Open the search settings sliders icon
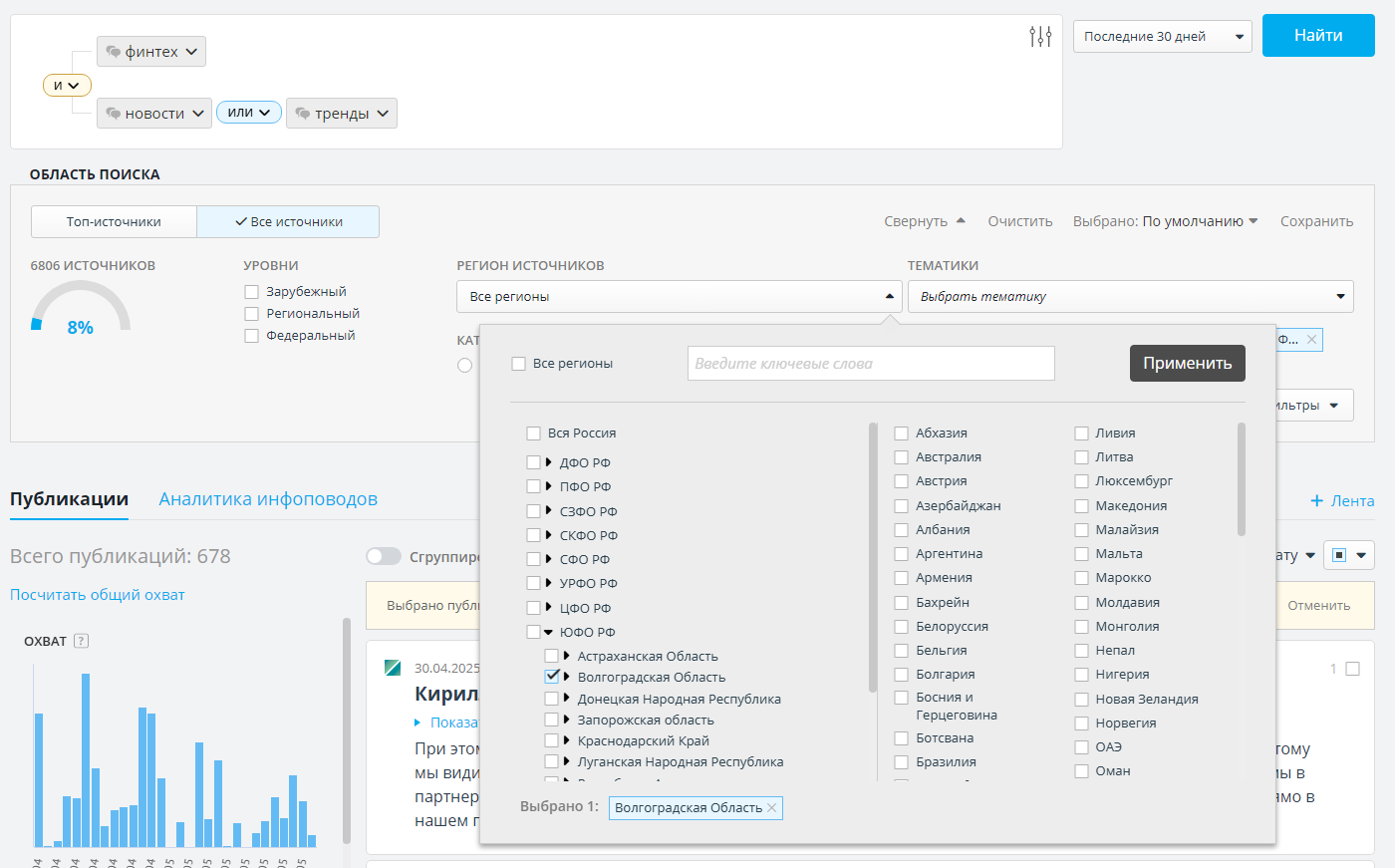The height and width of the screenshot is (868, 1395). [1040, 37]
